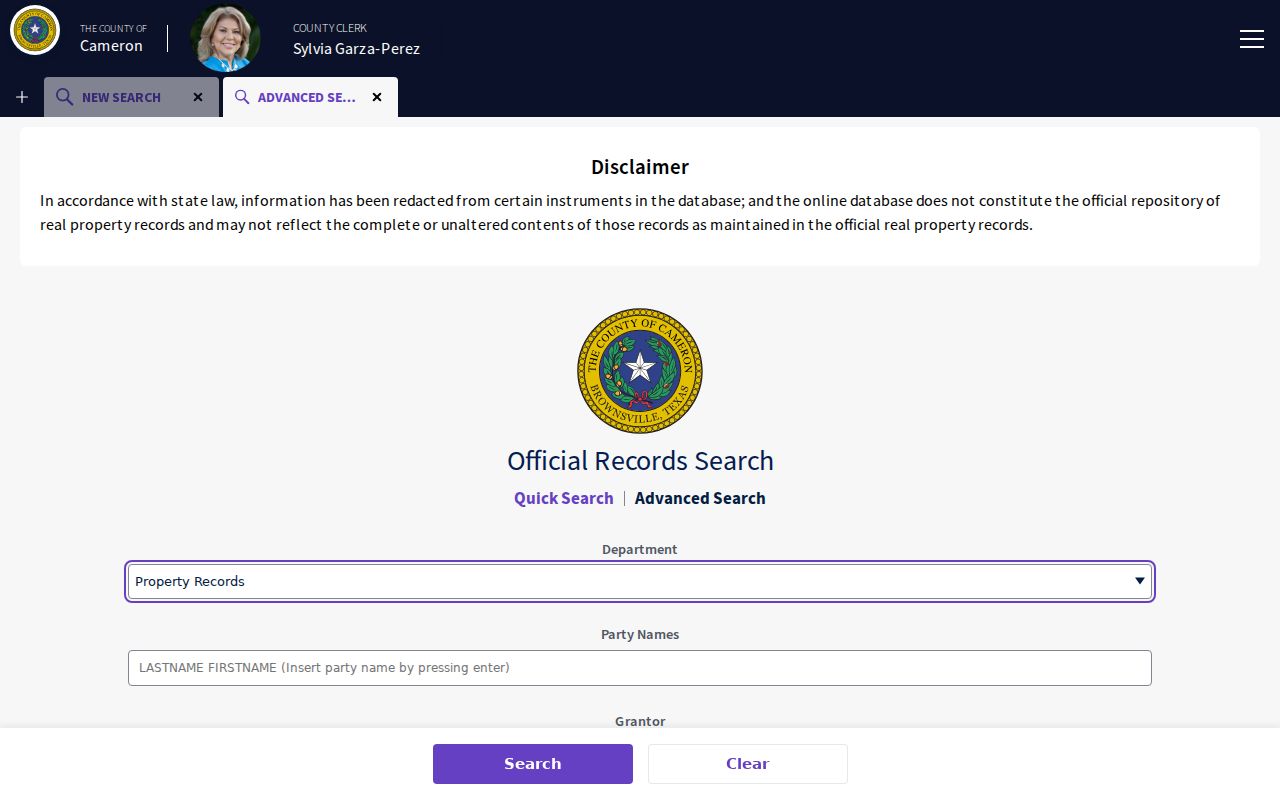This screenshot has width=1280, height=800.
Task: Close the New Search tab
Action: tap(198, 97)
